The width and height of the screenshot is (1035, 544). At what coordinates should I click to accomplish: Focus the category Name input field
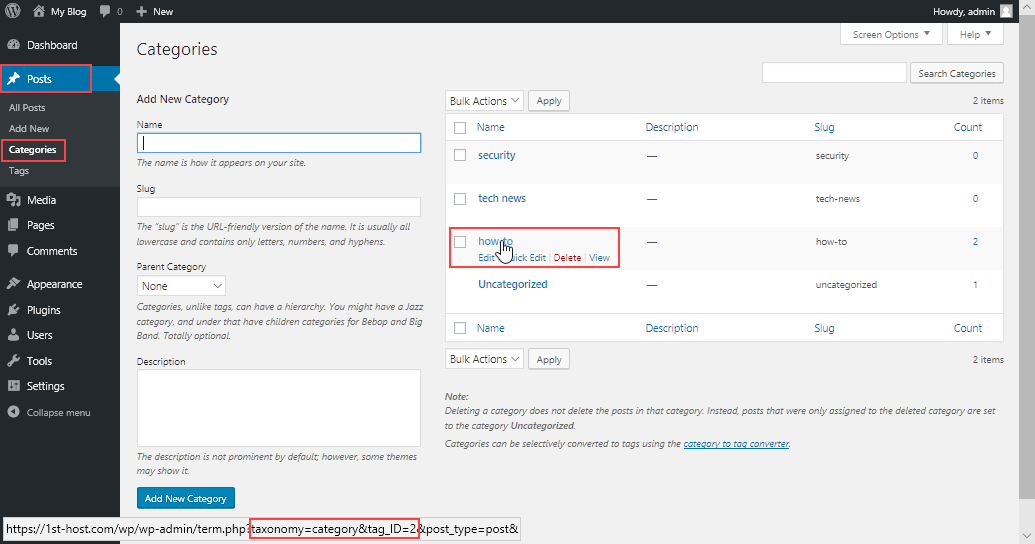(x=278, y=143)
